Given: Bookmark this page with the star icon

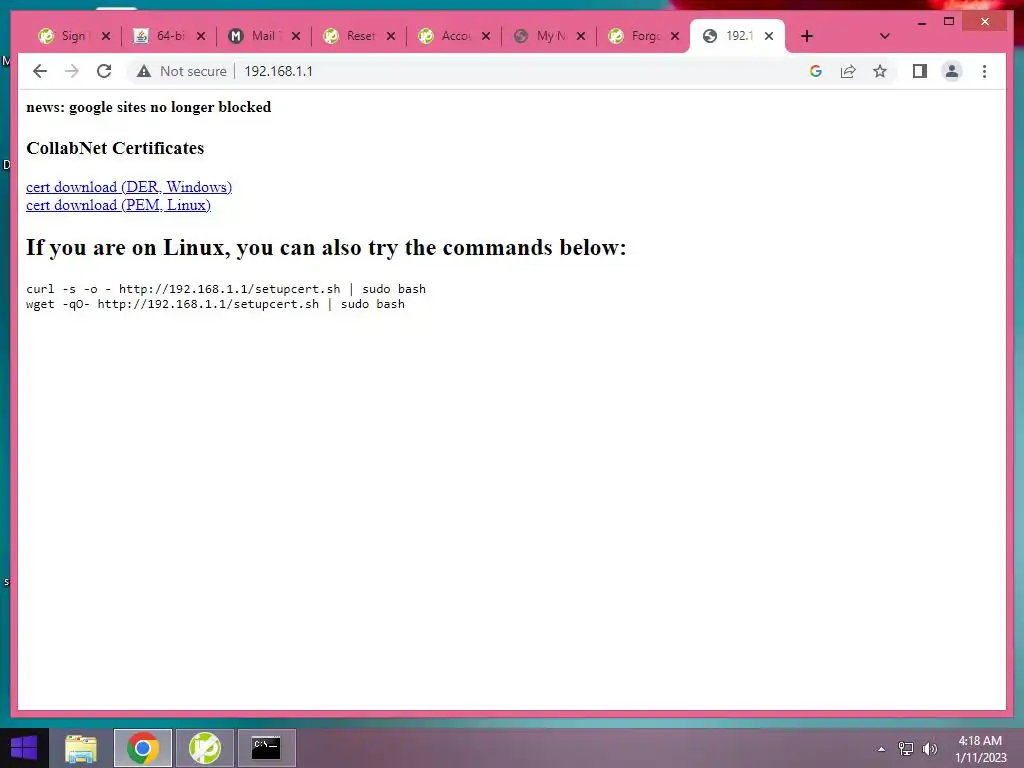Looking at the screenshot, I should [x=880, y=71].
